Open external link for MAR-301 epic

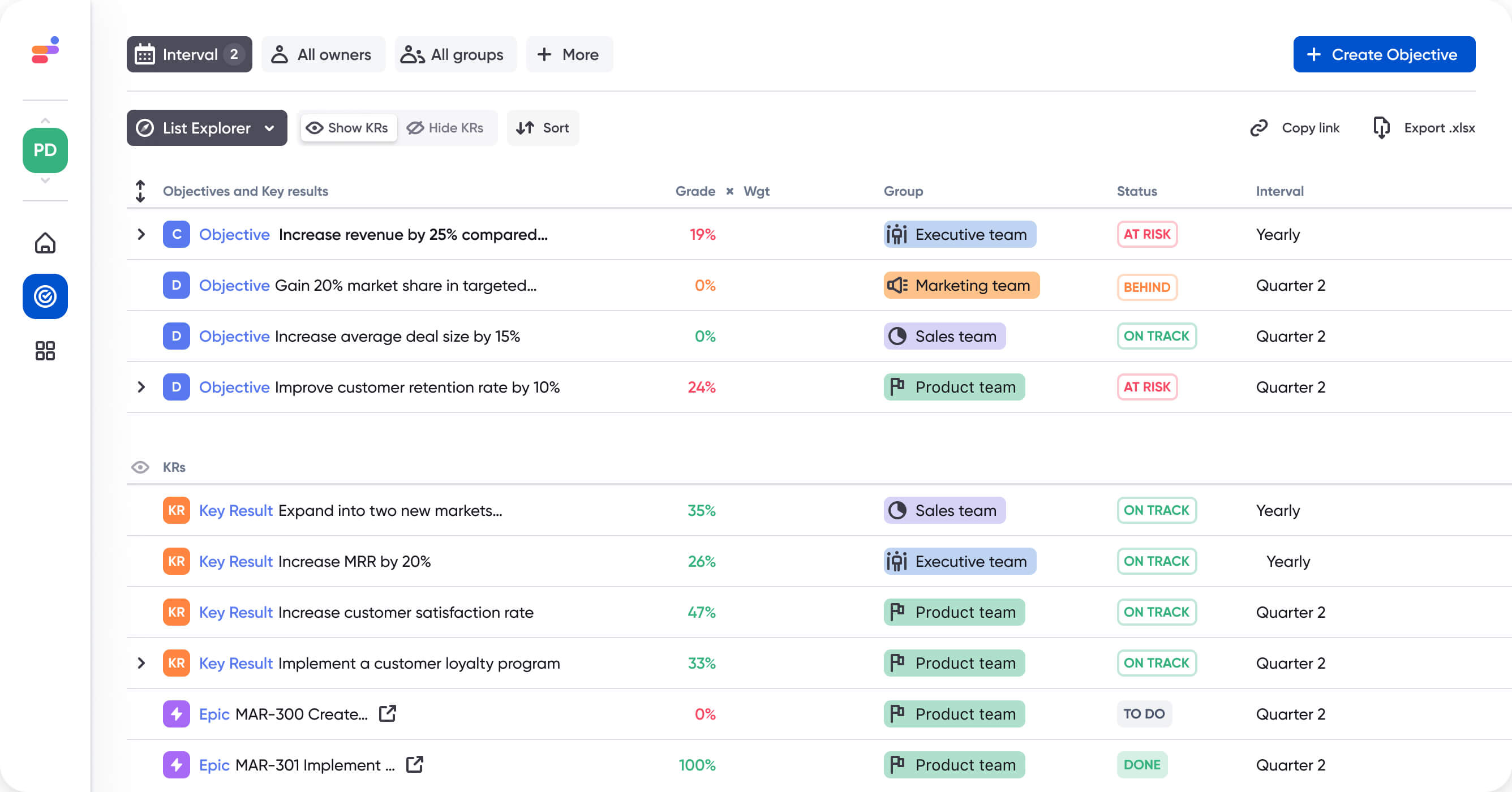click(414, 764)
